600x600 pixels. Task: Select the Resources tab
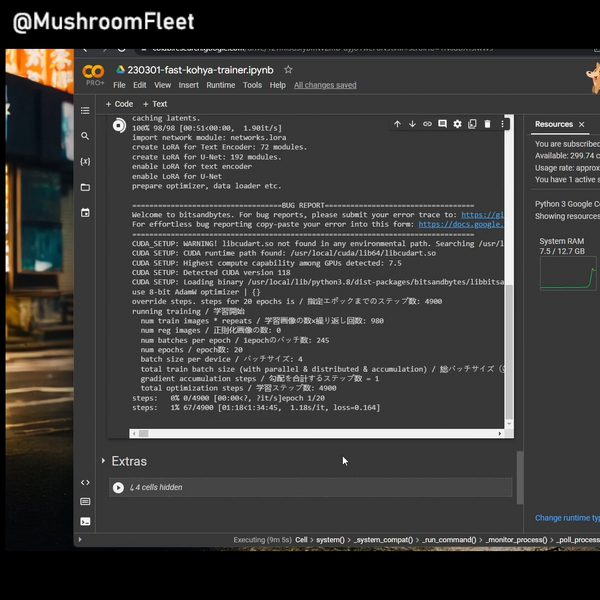pyautogui.click(x=554, y=124)
